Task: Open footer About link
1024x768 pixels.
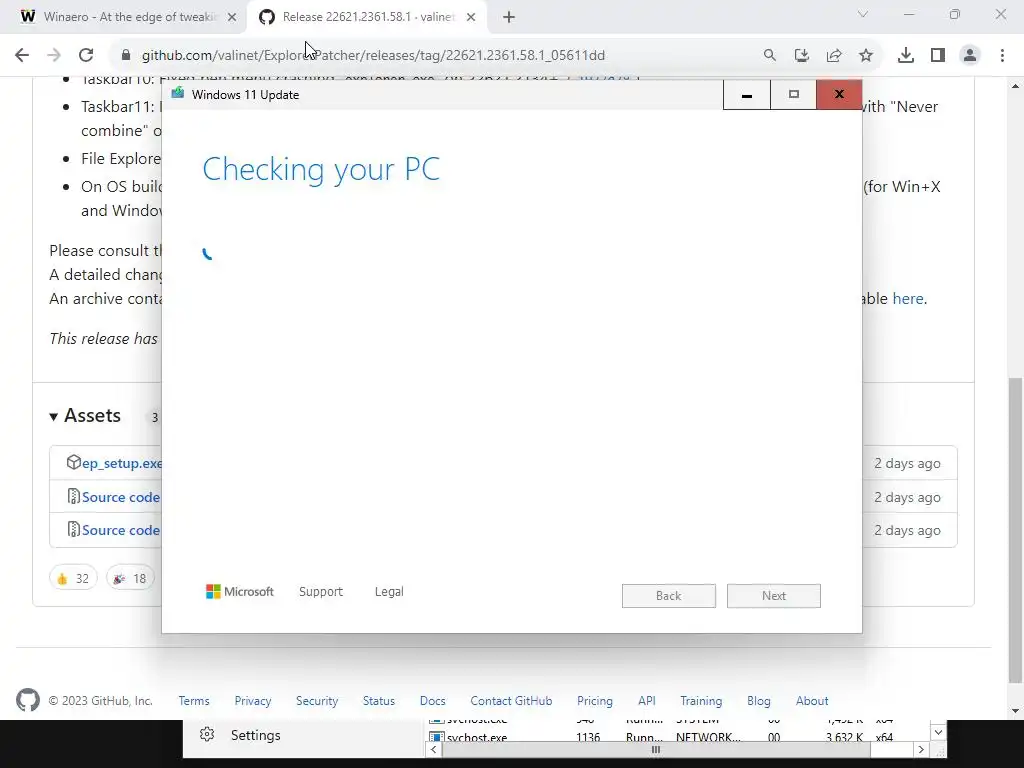Action: coord(812,701)
